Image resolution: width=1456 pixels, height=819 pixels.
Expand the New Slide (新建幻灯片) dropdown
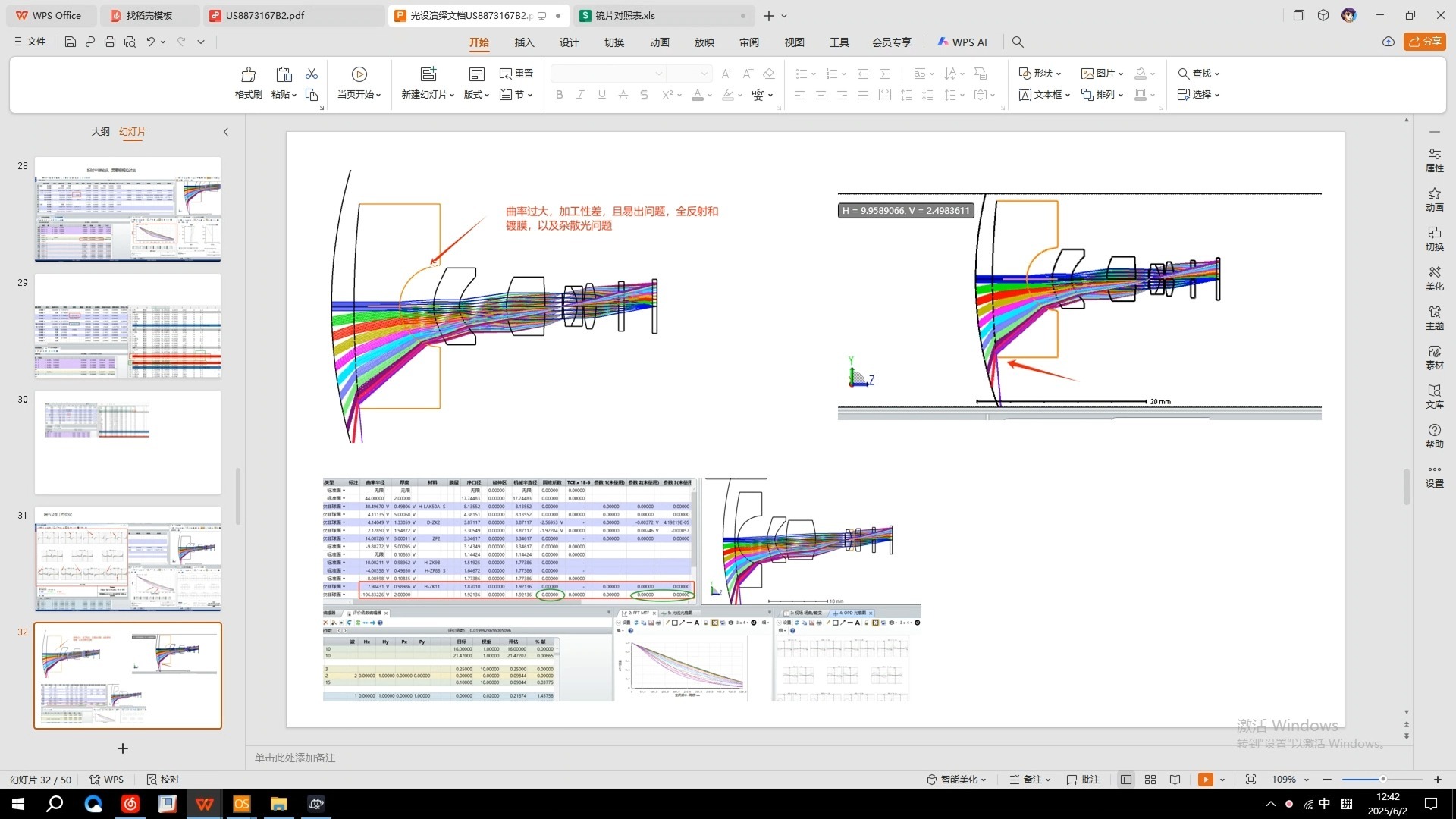452,95
